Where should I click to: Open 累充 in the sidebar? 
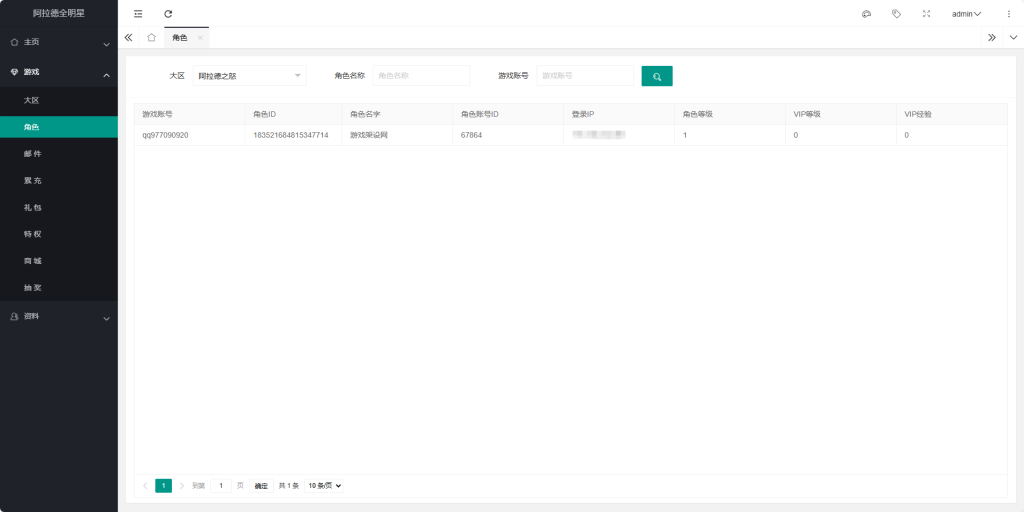[x=59, y=181]
